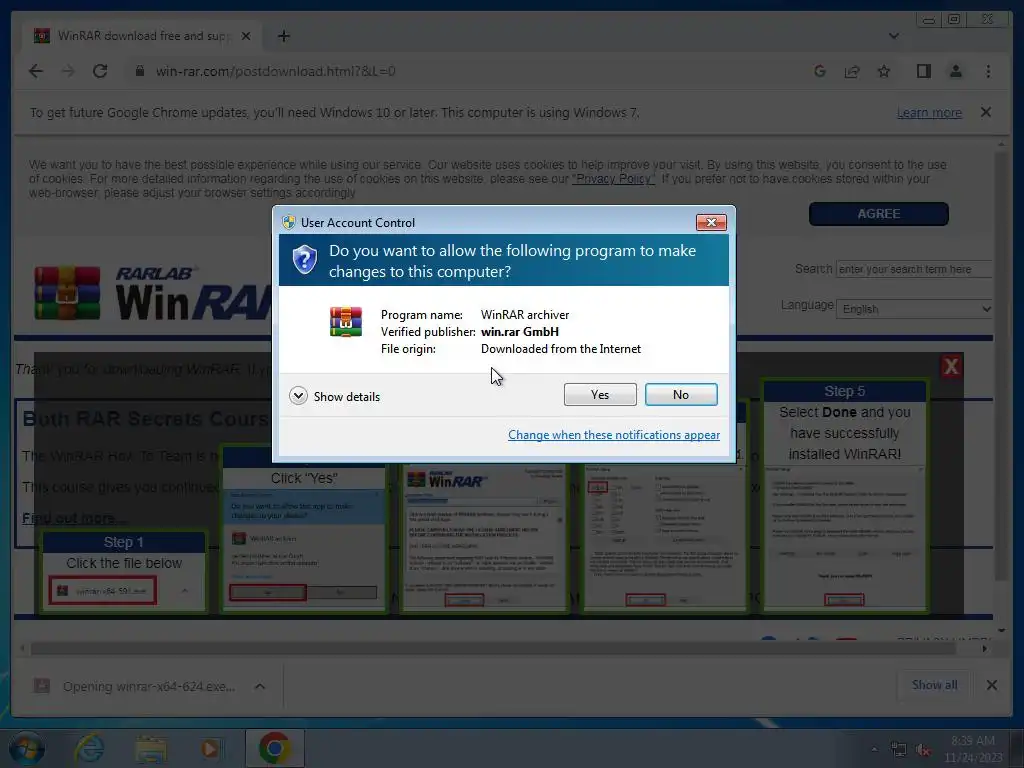Open Chrome three-dot menu
The height and width of the screenshot is (768, 1024).
[x=988, y=71]
